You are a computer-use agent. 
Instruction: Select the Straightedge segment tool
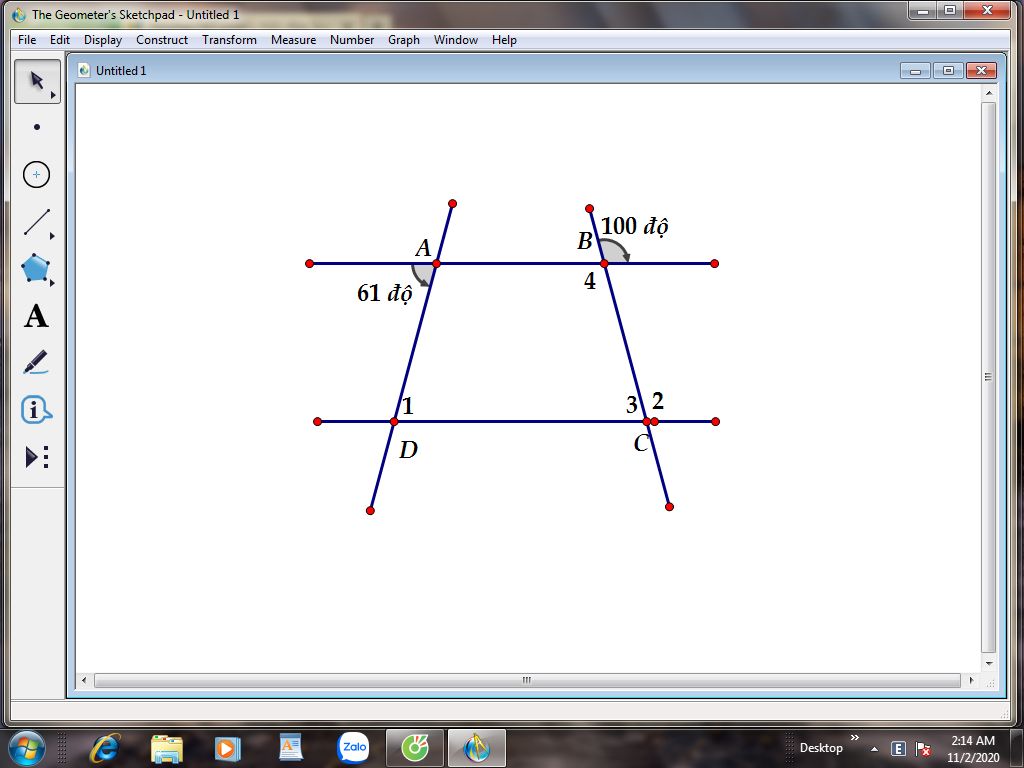[37, 222]
